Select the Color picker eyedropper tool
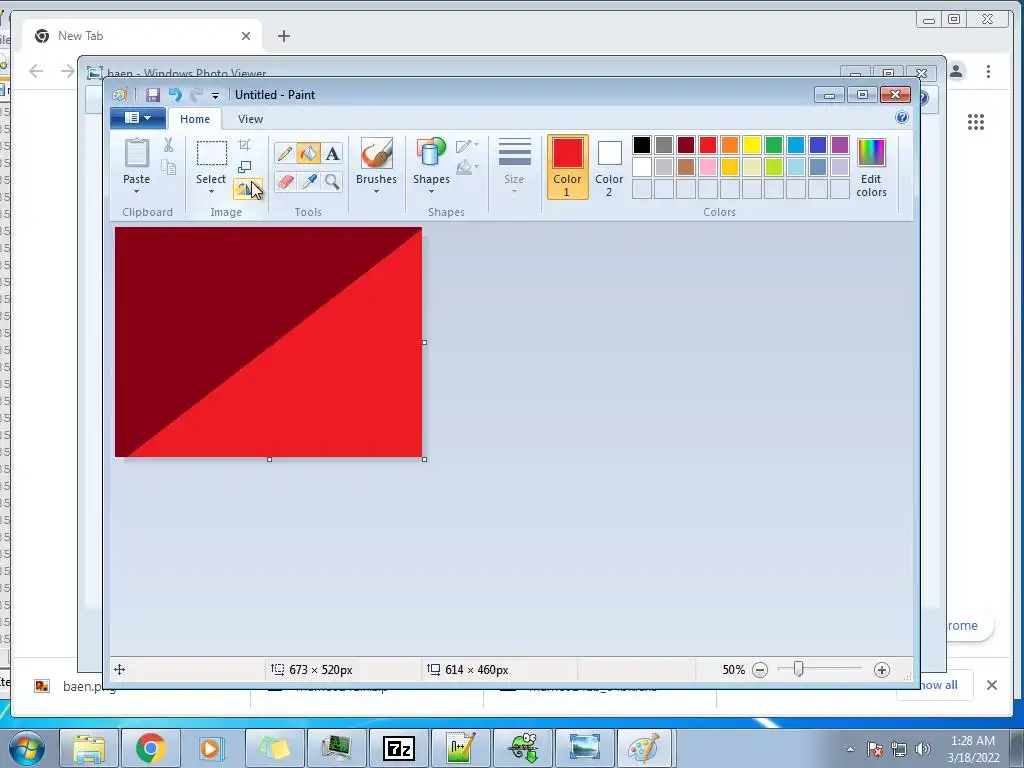 [x=308, y=182]
